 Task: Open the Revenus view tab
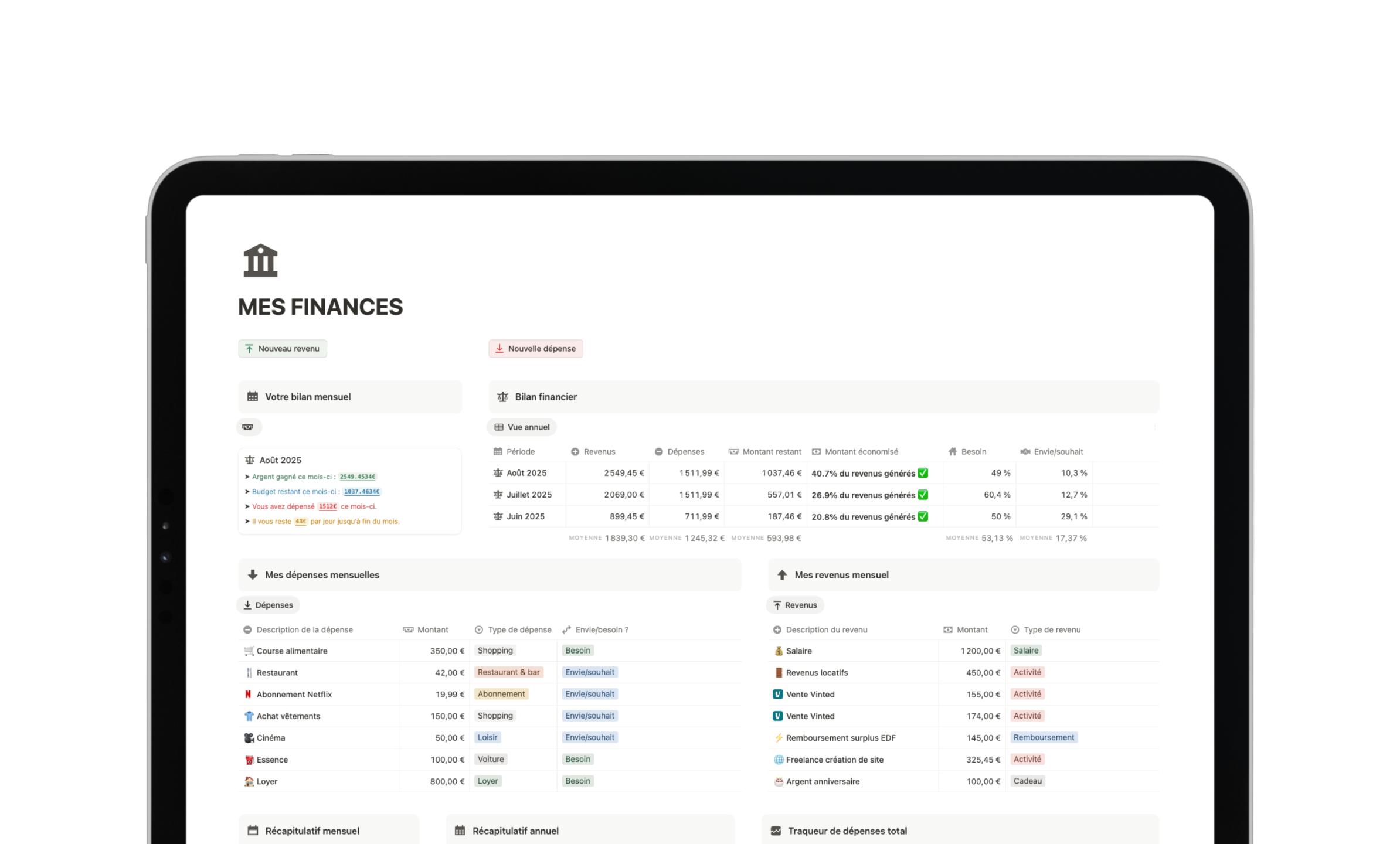click(794, 605)
